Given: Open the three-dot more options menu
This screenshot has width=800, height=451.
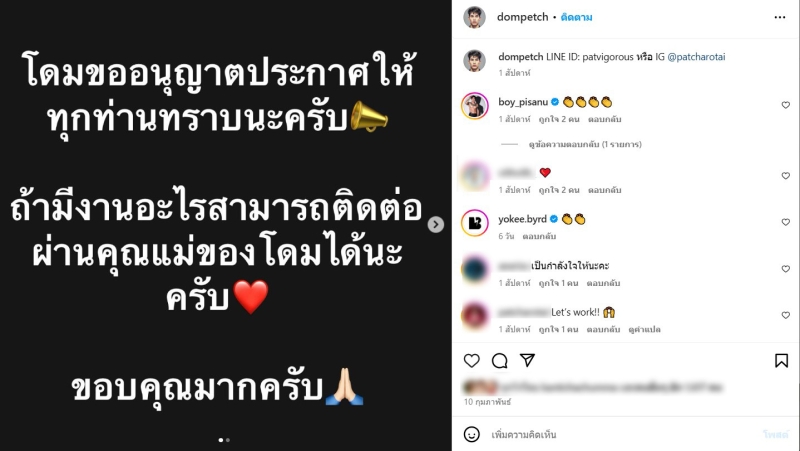Looking at the screenshot, I should point(780,17).
